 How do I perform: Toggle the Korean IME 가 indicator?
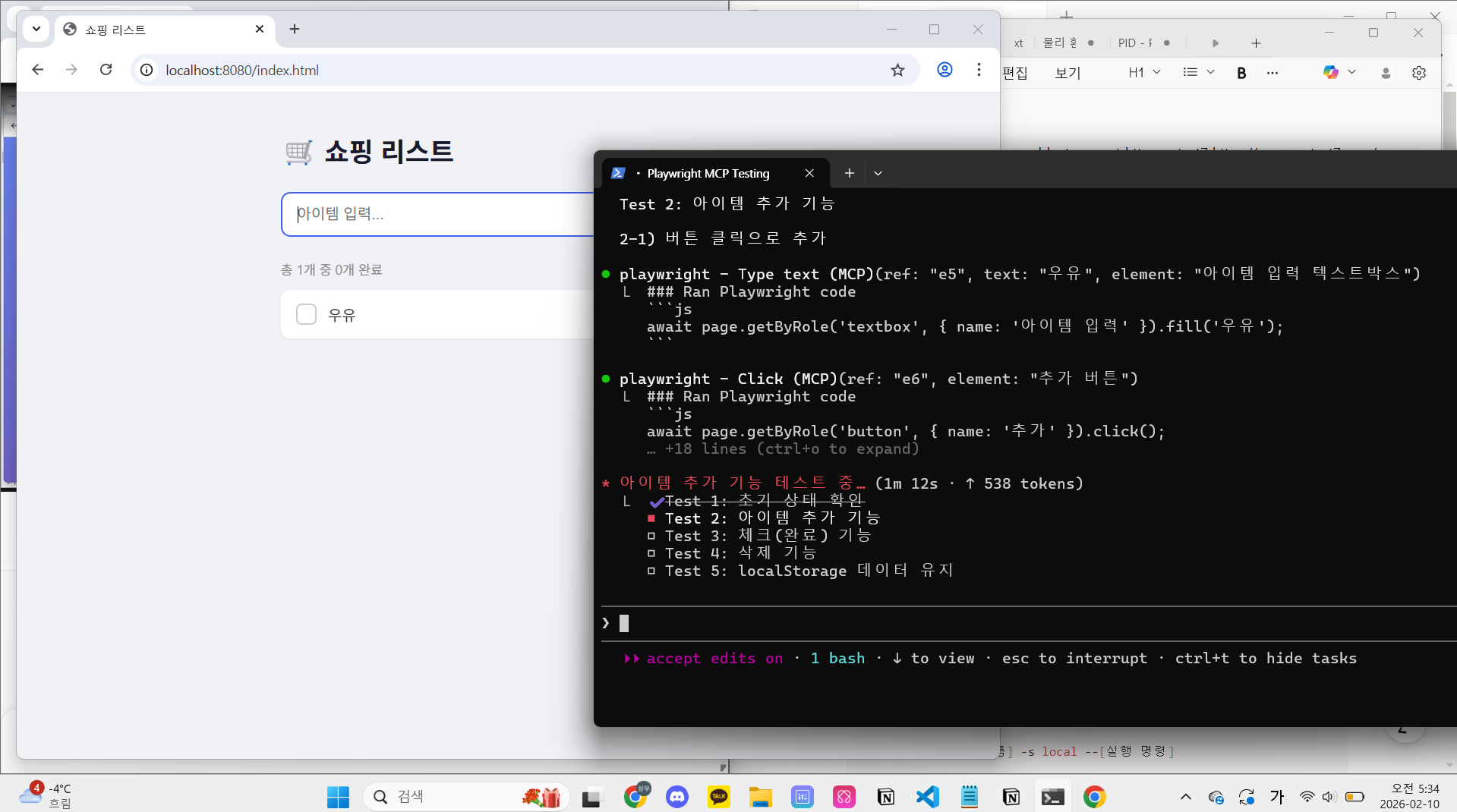(x=1277, y=797)
